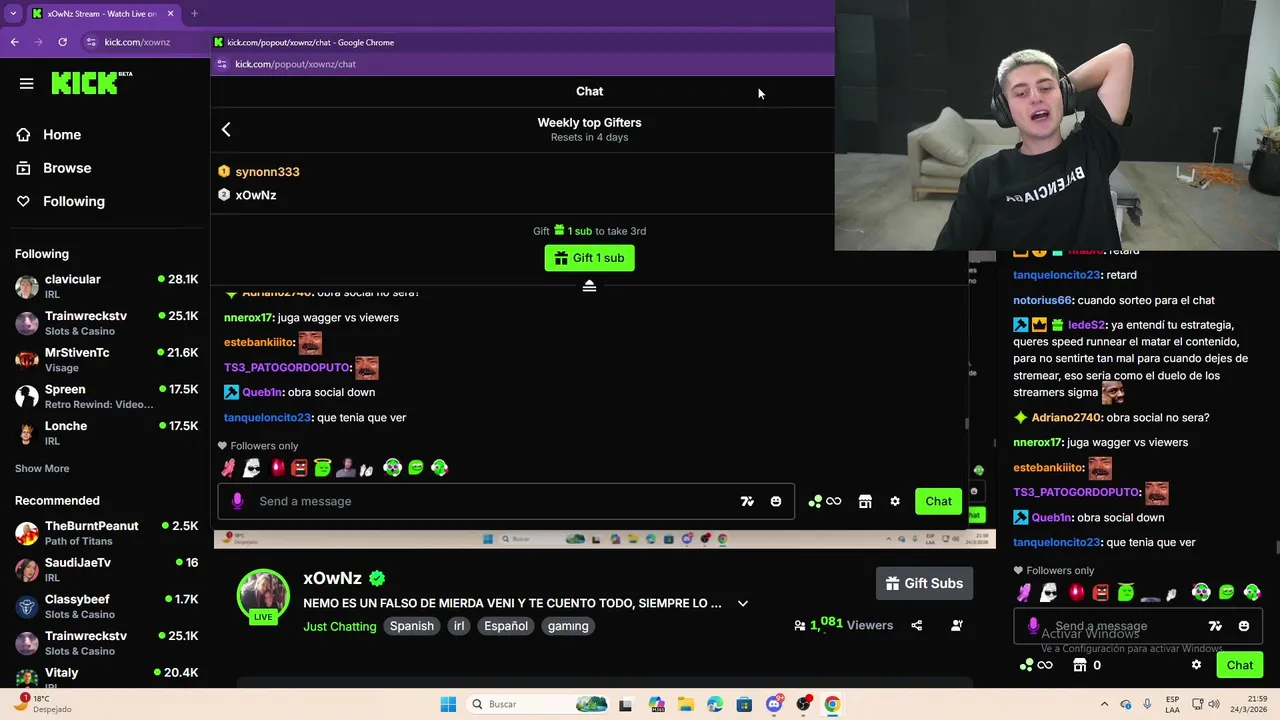Screen dimensions: 1280x720
Task: Open MrStivenTc channel in Following list
Action: click(x=106, y=360)
